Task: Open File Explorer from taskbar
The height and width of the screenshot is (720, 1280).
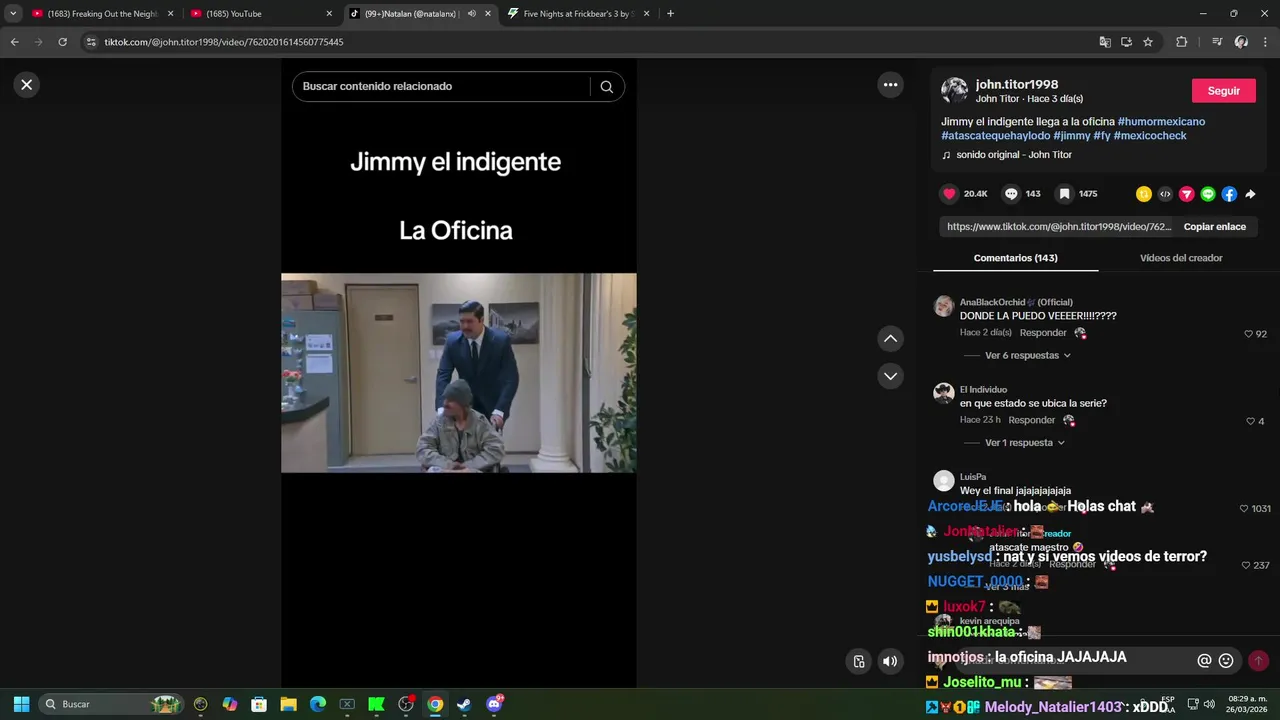Action: (x=288, y=704)
